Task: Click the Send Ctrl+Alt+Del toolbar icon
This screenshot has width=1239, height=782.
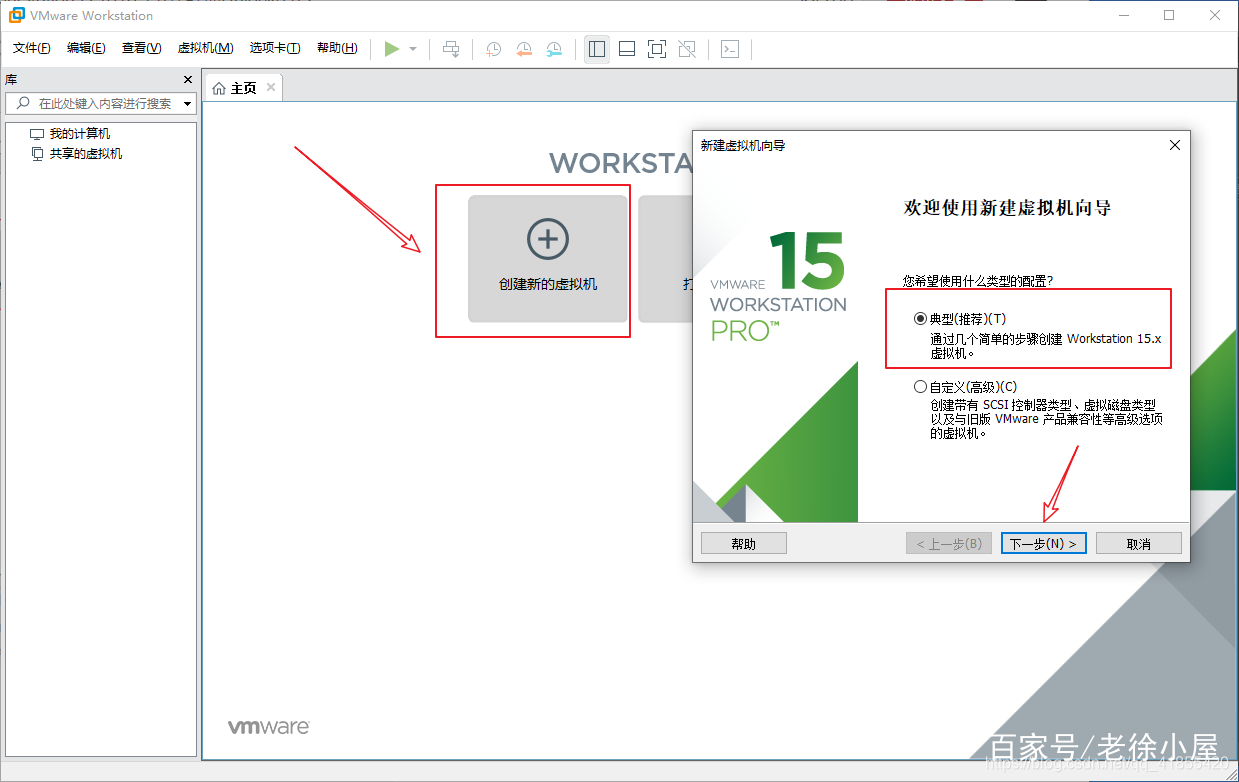Action: pos(452,49)
